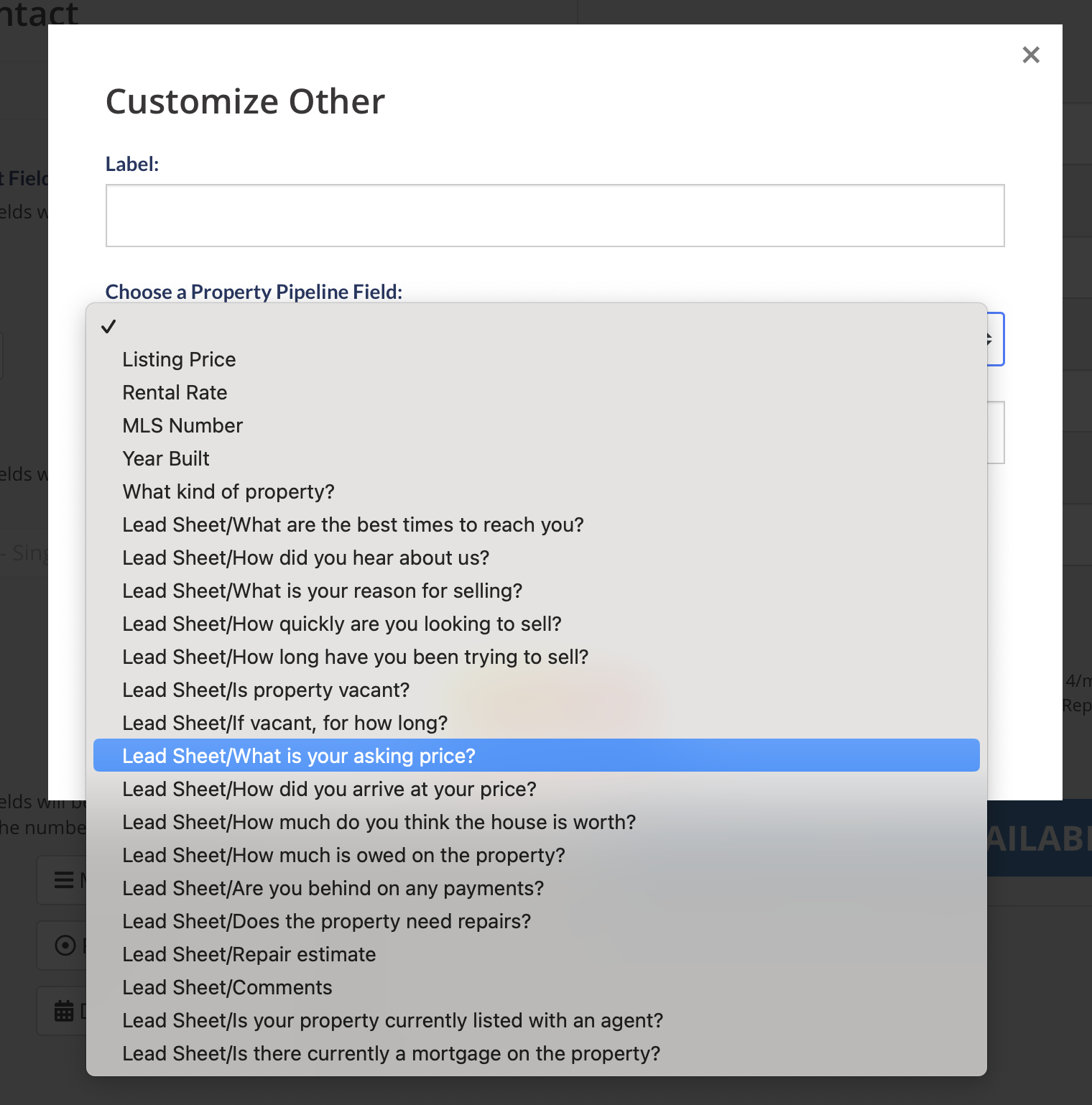This screenshot has height=1105, width=1092.
Task: Choose 'Lead Sheet/Comments' from the list
Action: pos(227,987)
